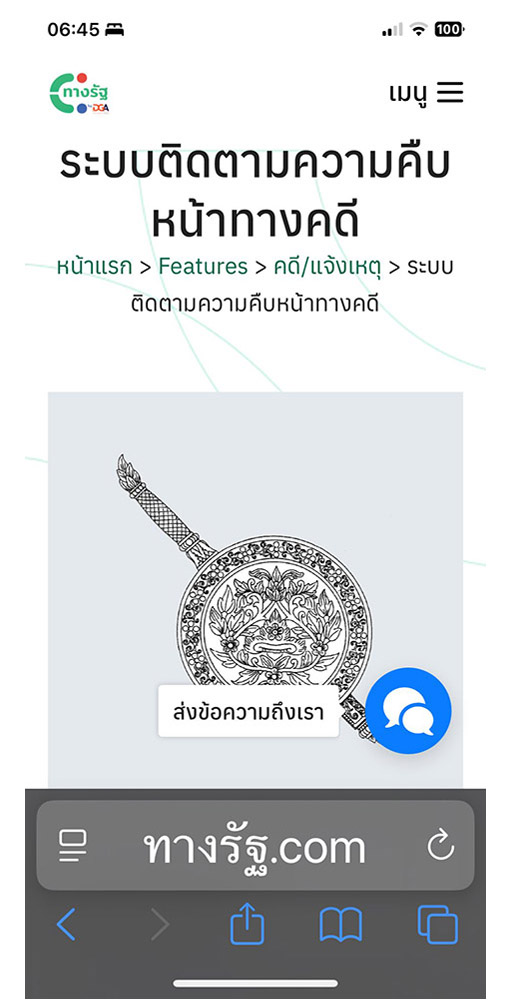Open the Safari bookmarks book icon
The width and height of the screenshot is (511, 1000).
341,925
